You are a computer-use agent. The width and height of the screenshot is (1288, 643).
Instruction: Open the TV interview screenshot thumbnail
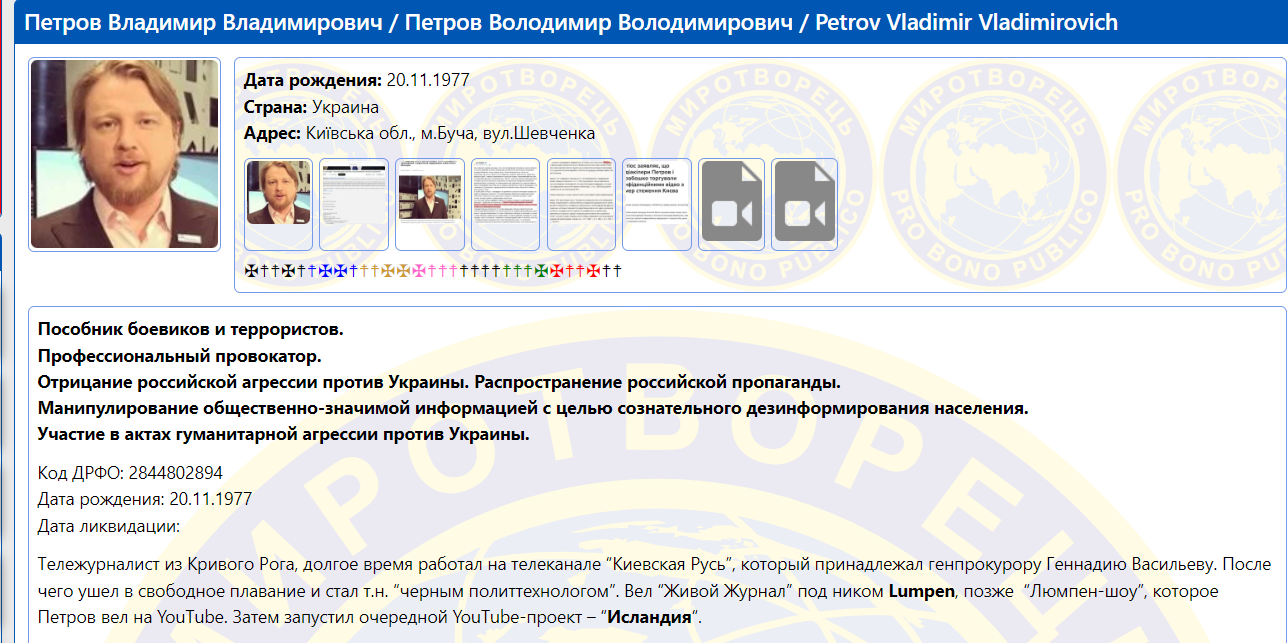click(x=429, y=200)
